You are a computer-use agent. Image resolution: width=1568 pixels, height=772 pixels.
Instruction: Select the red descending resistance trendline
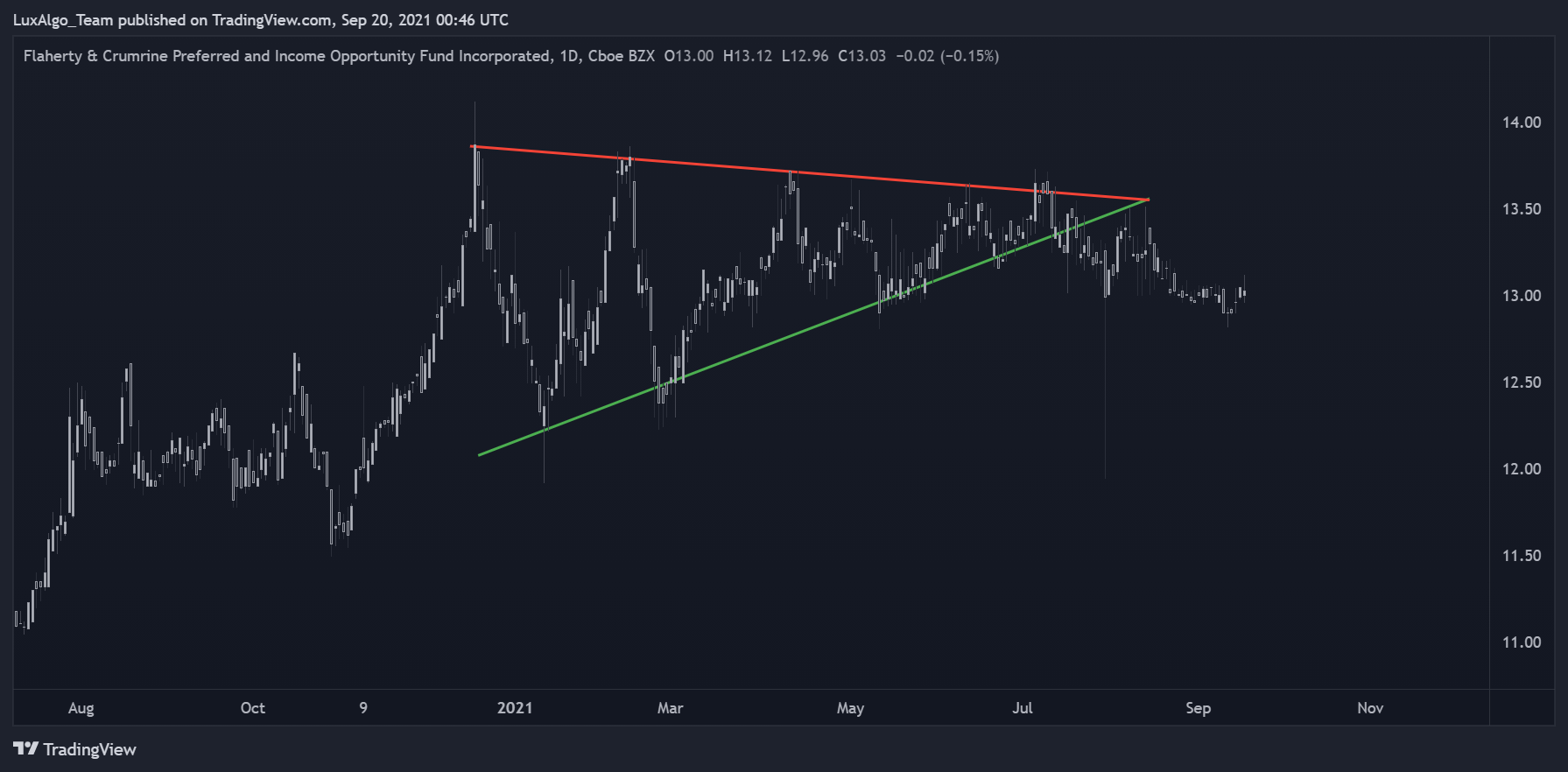pyautogui.click(x=810, y=173)
